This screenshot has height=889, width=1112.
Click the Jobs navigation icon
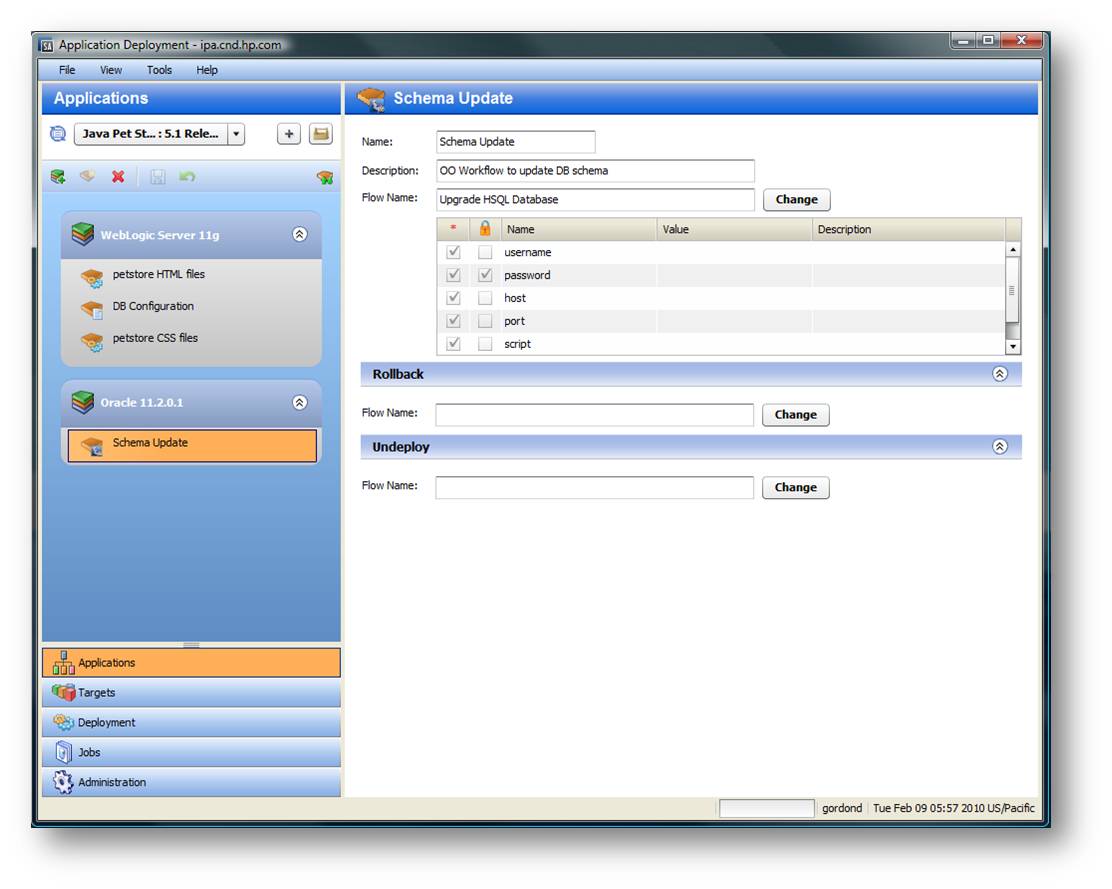click(x=63, y=751)
